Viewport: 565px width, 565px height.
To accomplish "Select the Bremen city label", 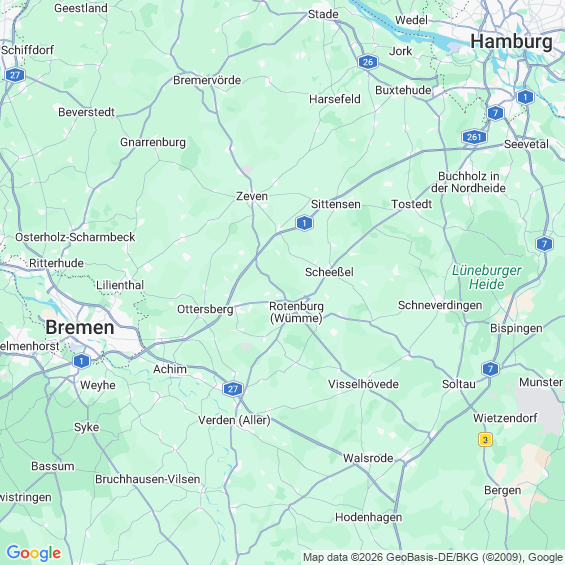I will point(80,328).
